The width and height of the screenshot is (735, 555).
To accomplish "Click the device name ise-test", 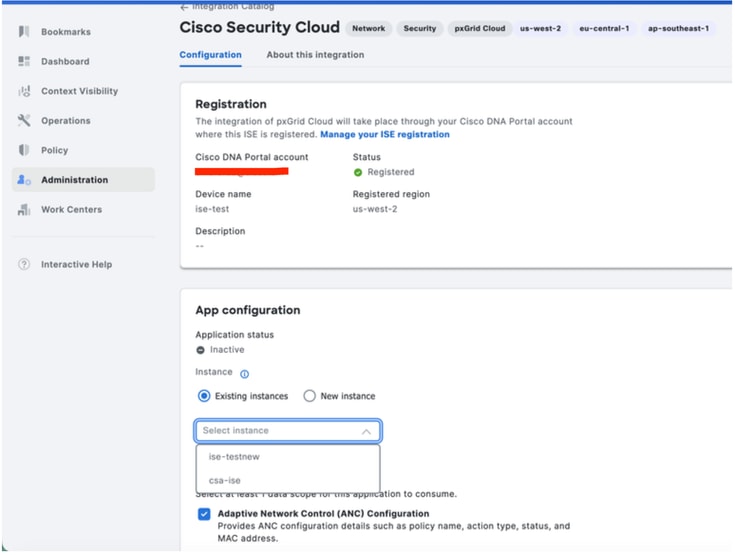I will tap(212, 210).
